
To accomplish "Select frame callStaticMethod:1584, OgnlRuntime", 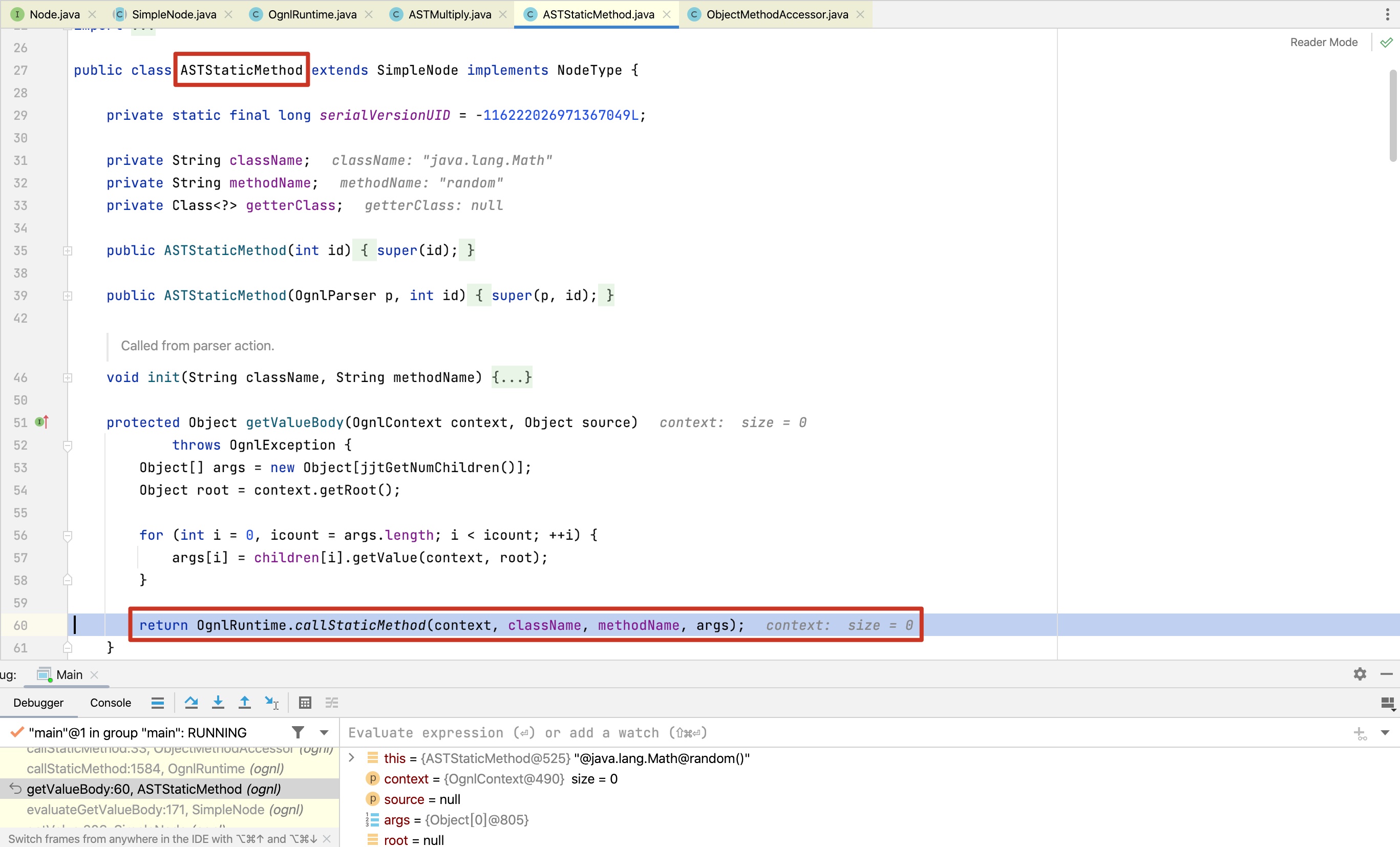I will tap(170, 769).
